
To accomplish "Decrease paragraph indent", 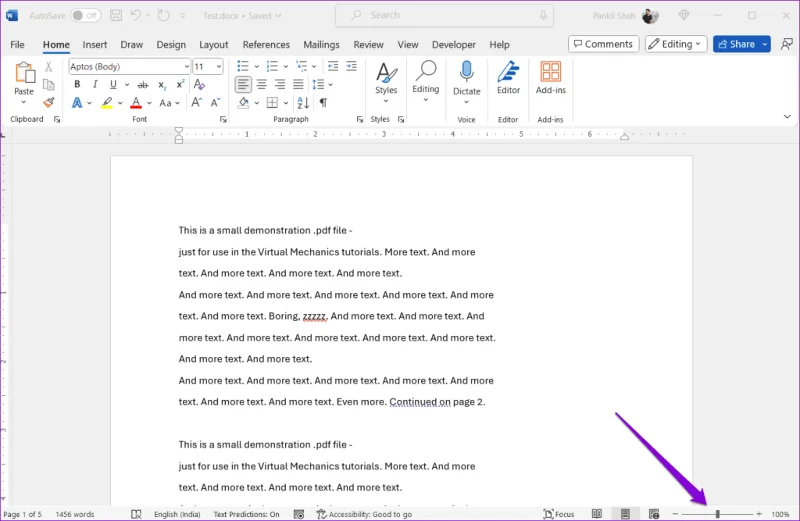I will click(333, 66).
